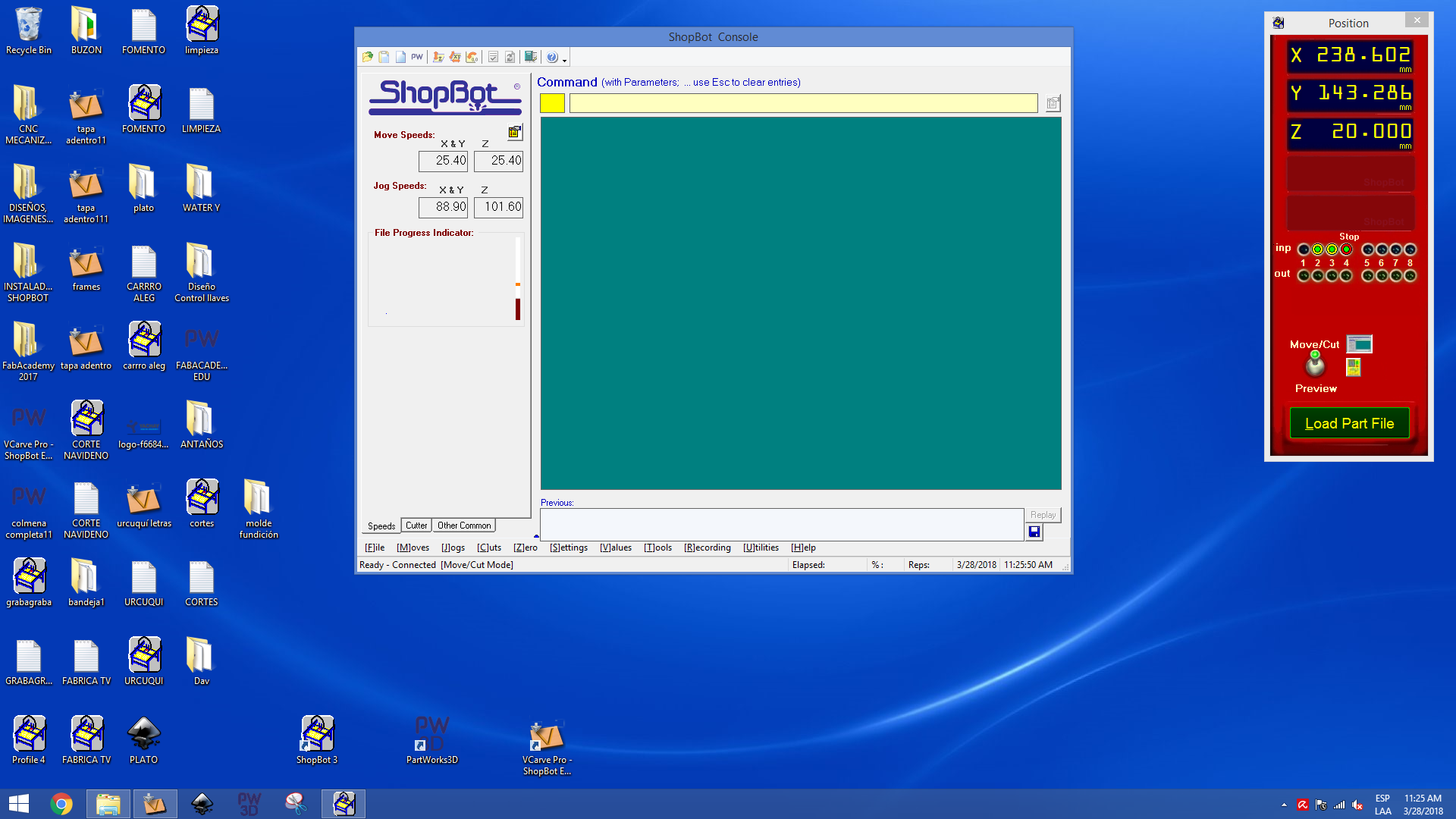
Task: Toggle output switch 3
Action: pyautogui.click(x=1332, y=276)
